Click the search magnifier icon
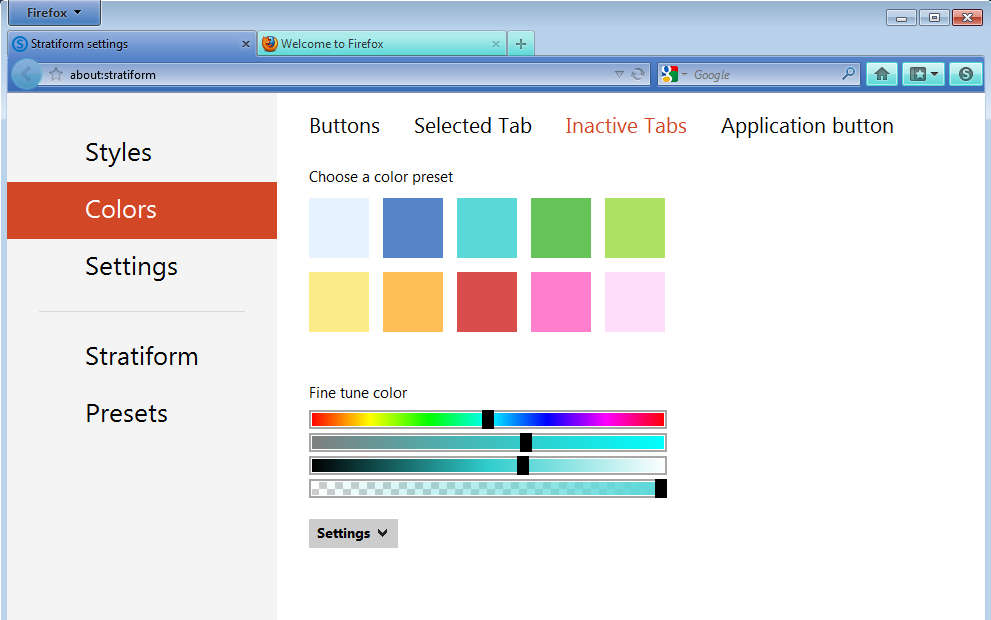The image size is (991, 620). [x=848, y=74]
